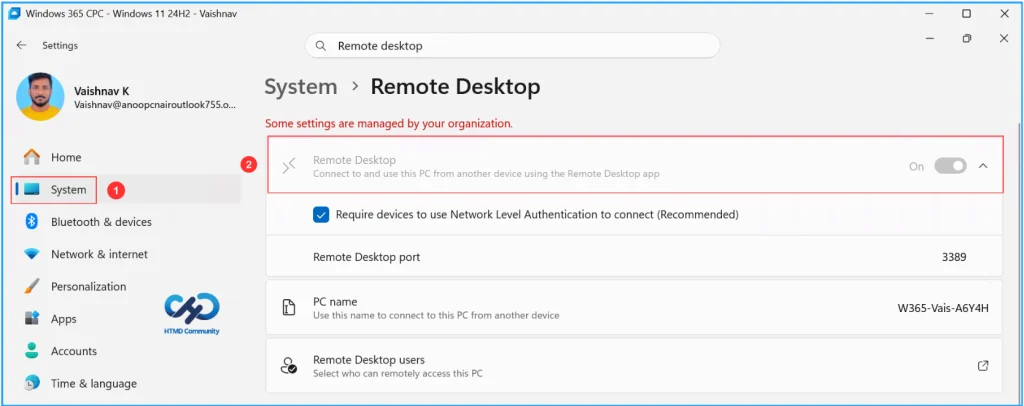Toggle the Remote Desktop On switch
The image size is (1024, 406).
pos(950,166)
